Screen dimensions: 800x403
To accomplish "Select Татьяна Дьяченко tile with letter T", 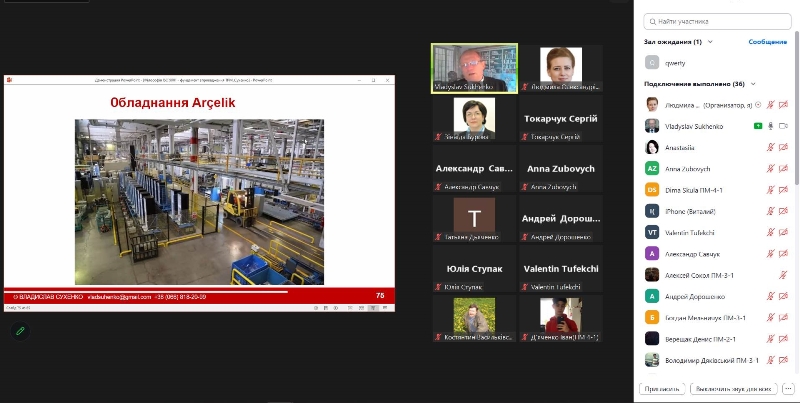I will [474, 218].
